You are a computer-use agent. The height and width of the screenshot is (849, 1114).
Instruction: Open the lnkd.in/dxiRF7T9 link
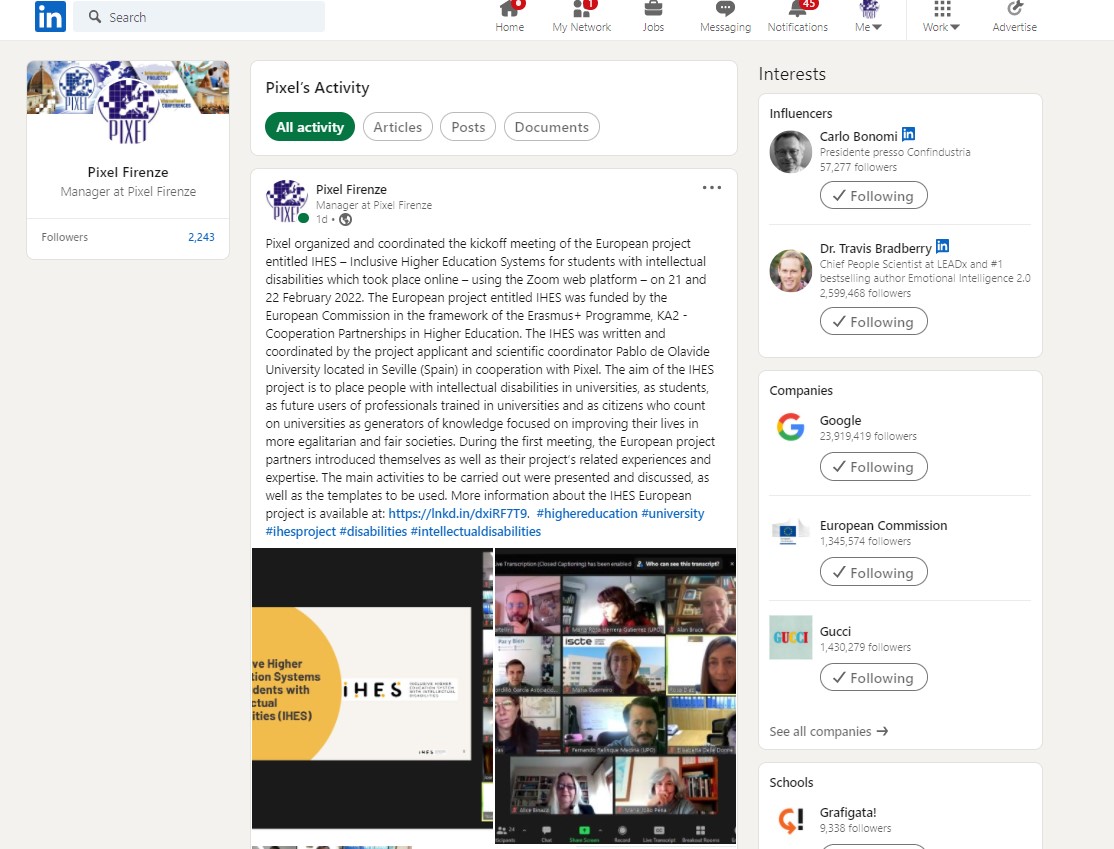pos(458,514)
